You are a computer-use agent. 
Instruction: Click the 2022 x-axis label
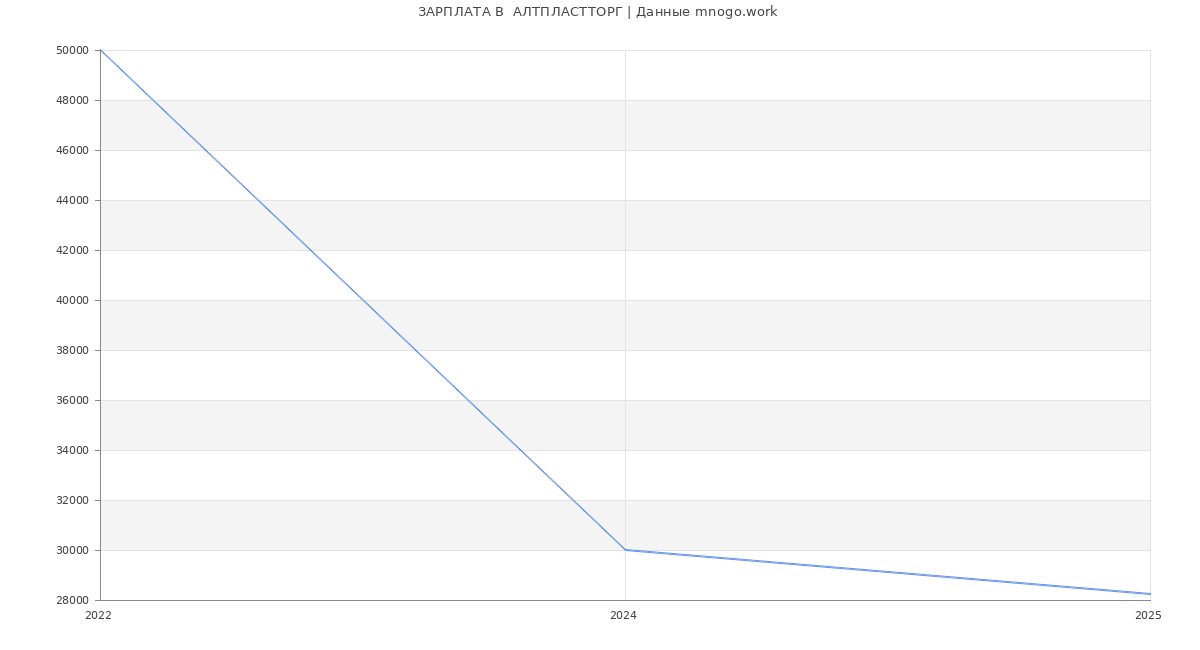point(99,616)
